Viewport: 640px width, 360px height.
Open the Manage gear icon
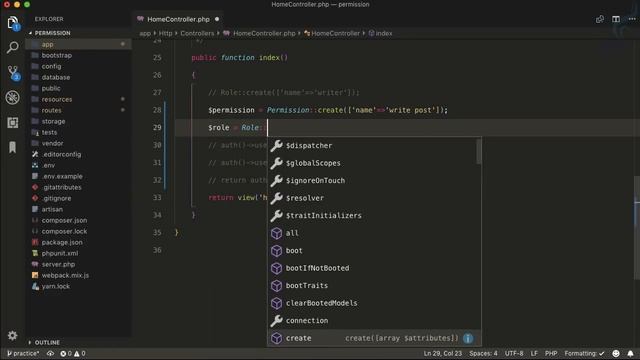[x=13, y=336]
